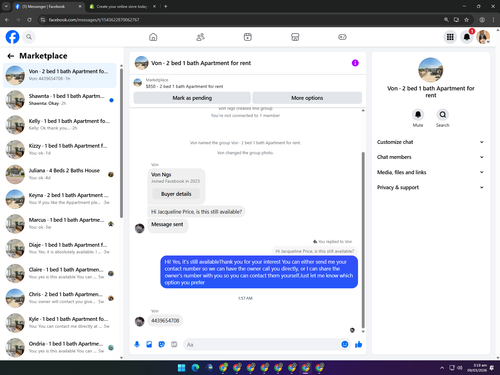The image size is (500, 375).
Task: Open Kizzy 1 bed 1 bath conversation
Action: (x=60, y=149)
